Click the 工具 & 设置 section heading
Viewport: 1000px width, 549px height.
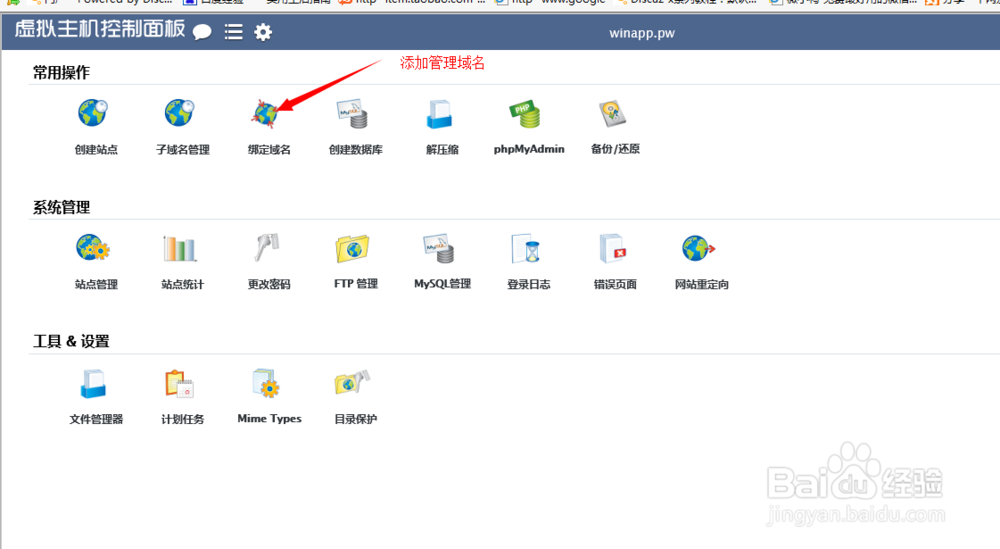pos(71,342)
